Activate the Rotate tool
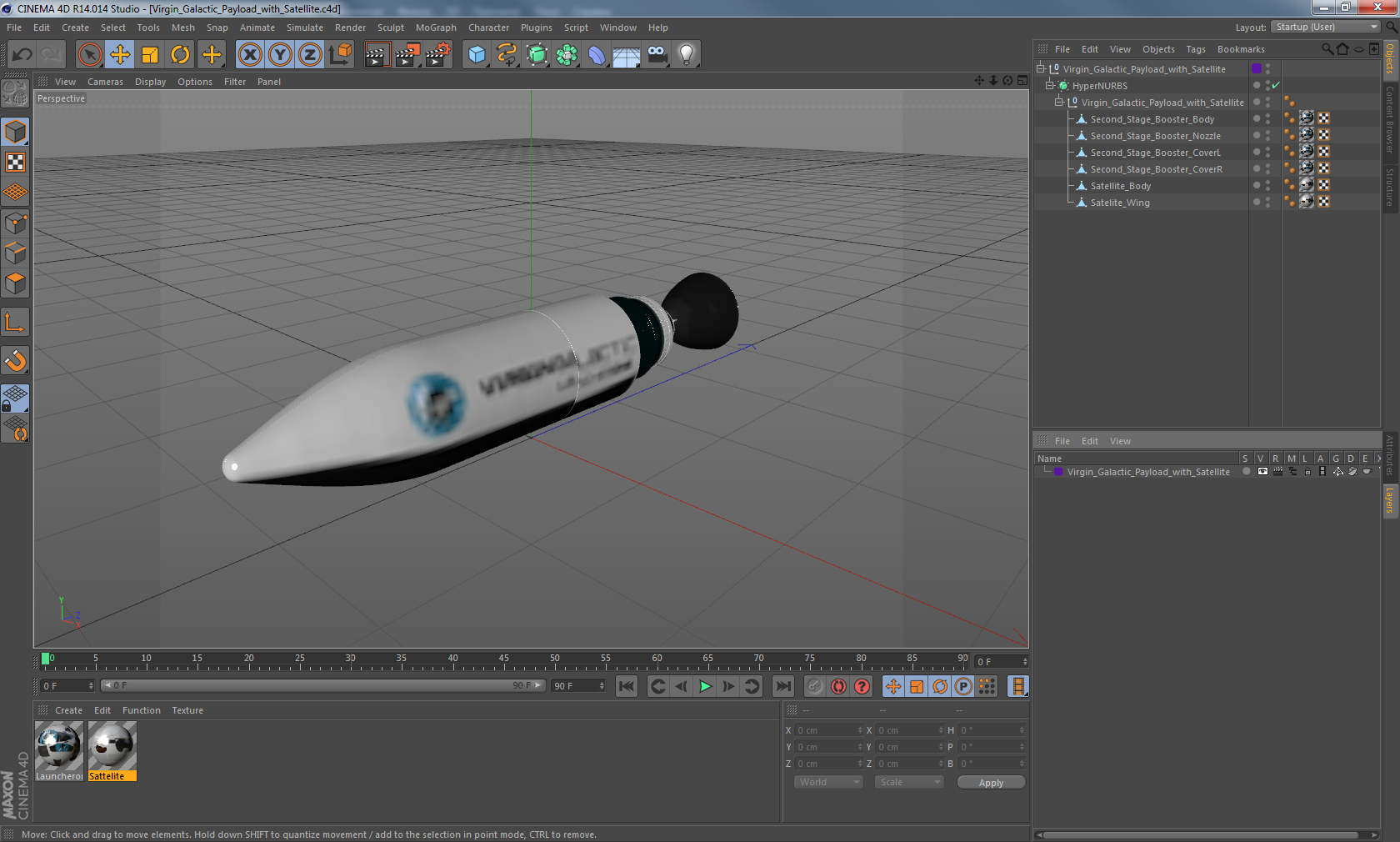 coord(180,55)
